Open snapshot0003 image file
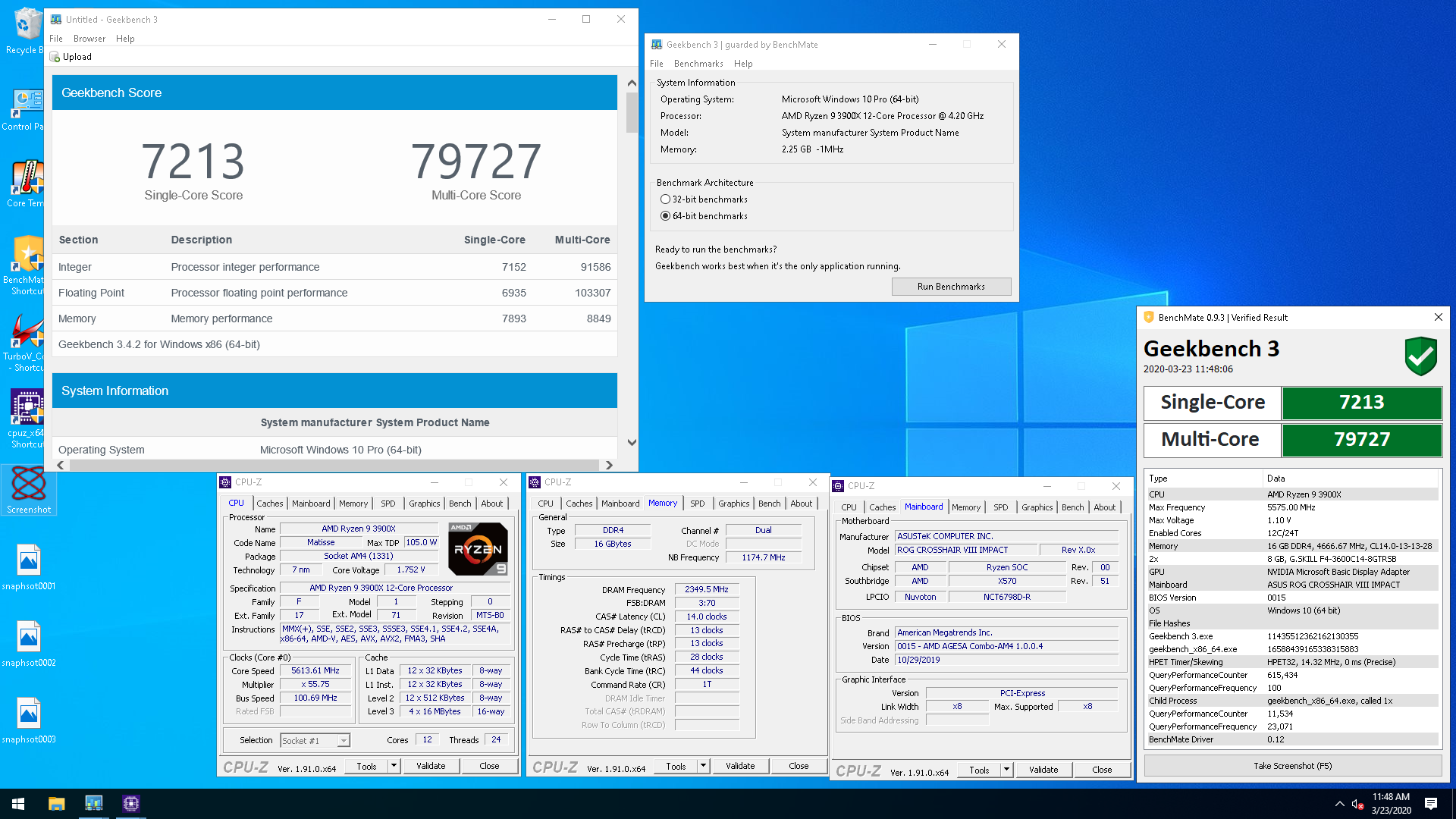Image resolution: width=1456 pixels, height=819 pixels. [x=28, y=720]
